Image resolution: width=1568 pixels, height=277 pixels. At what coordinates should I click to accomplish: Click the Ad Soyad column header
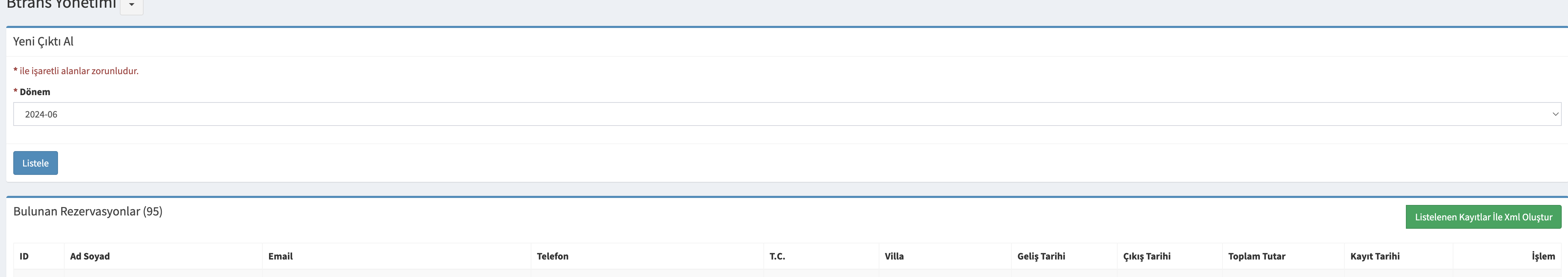coord(90,256)
